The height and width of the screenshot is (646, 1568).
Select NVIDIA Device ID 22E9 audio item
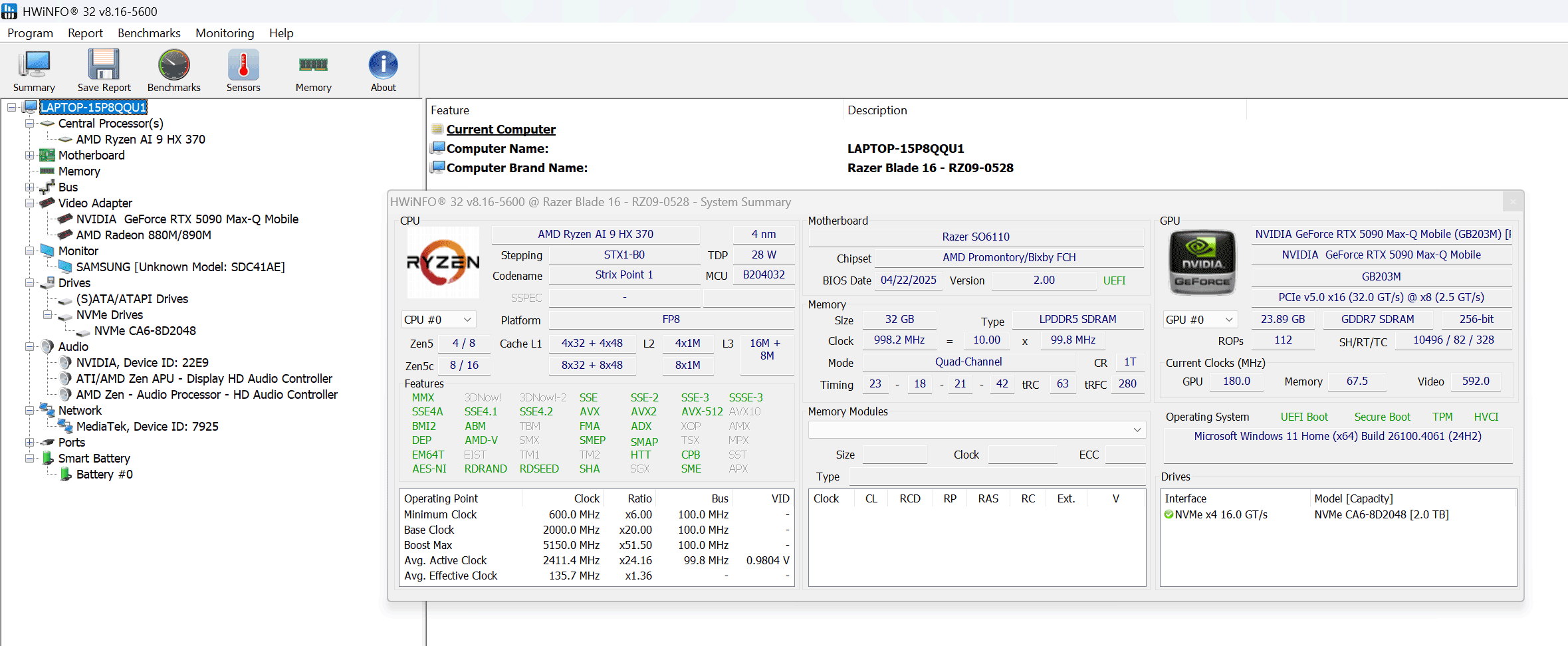[142, 362]
